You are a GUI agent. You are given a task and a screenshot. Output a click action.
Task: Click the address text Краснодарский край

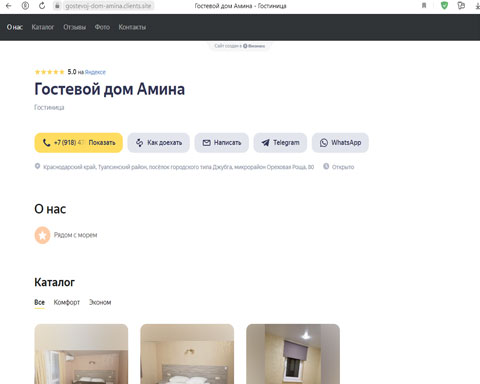179,167
